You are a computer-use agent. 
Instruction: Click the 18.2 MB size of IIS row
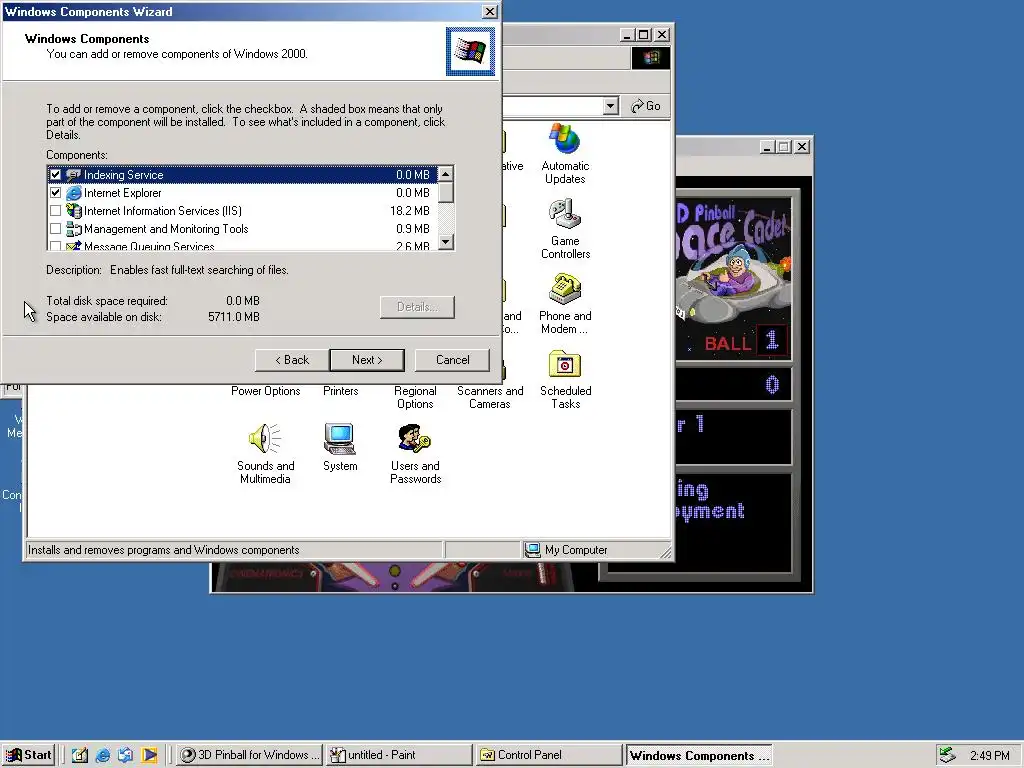tap(410, 211)
